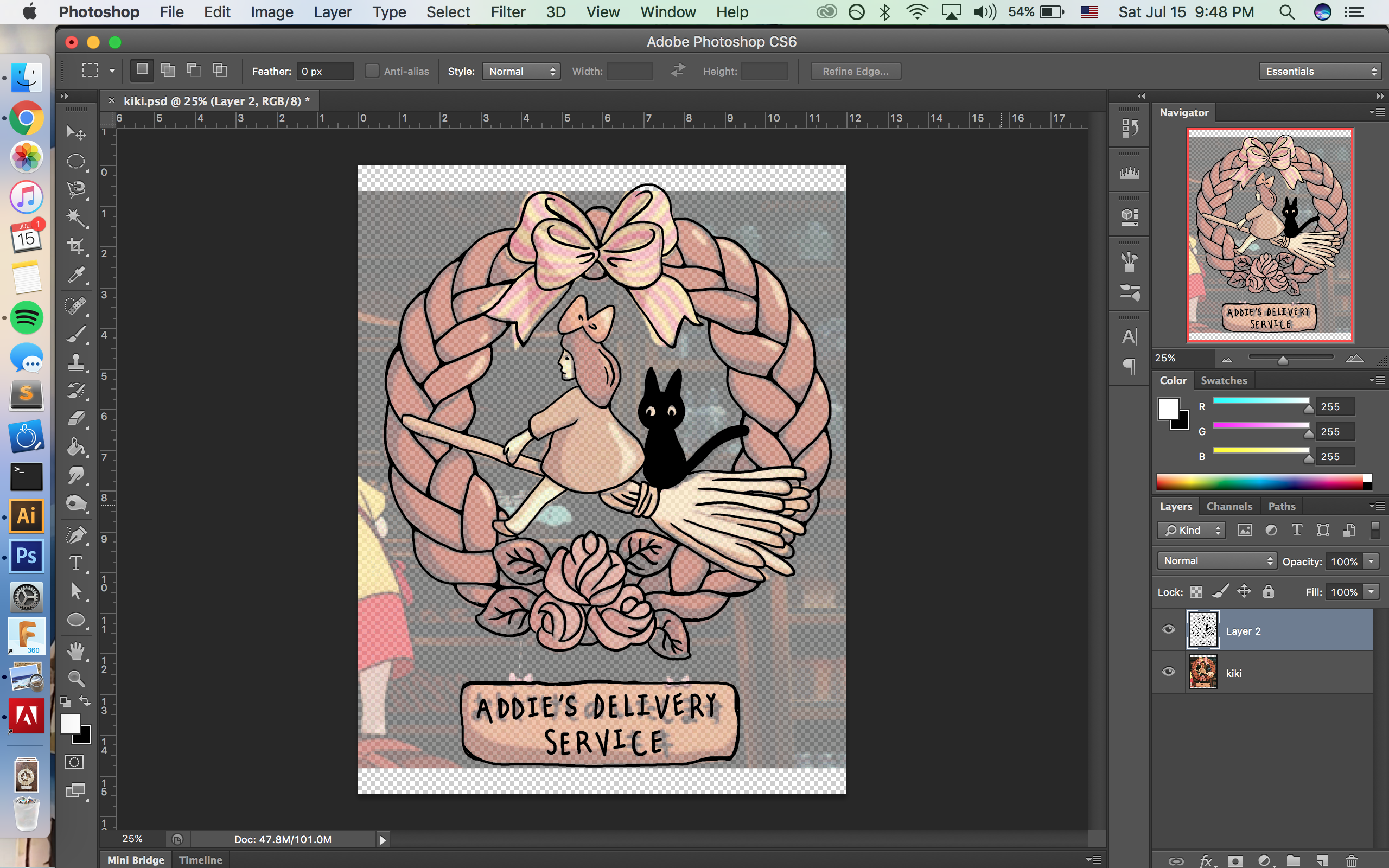1389x868 pixels.
Task: Delete layer with trash icon
Action: coord(1352,860)
